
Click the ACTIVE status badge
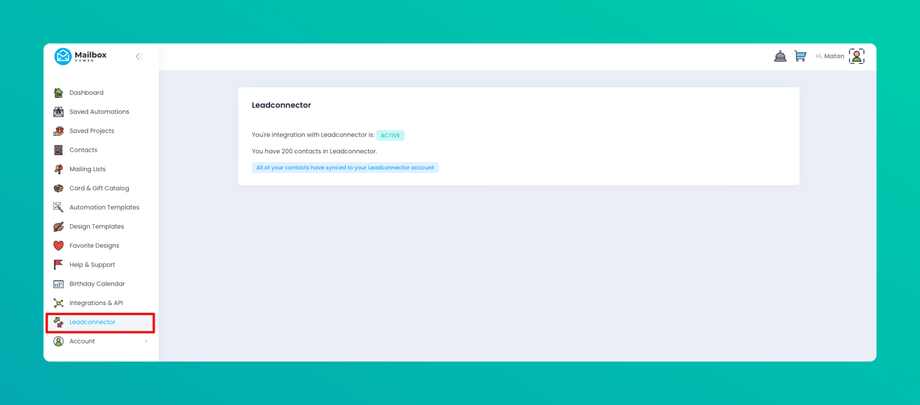(391, 136)
